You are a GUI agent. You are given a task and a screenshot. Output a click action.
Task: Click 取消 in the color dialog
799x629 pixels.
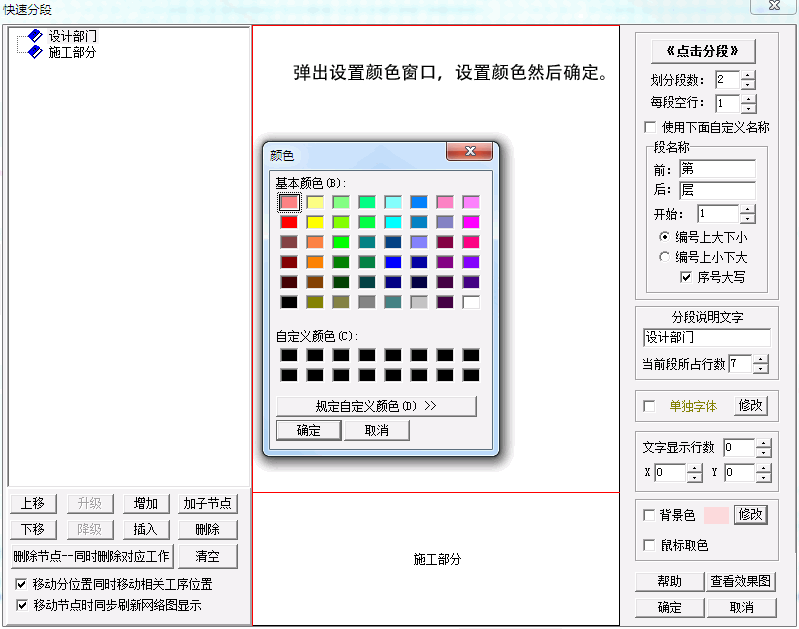coord(376,430)
